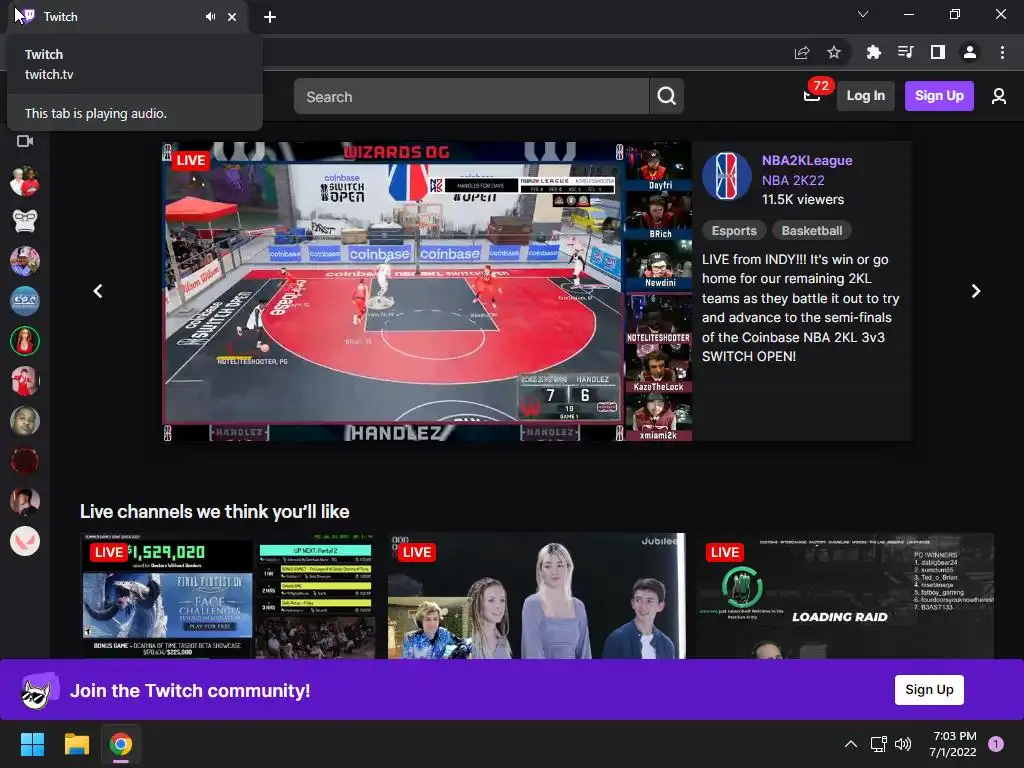Expand the system tray hidden icons chevron
Image resolution: width=1024 pixels, height=768 pixels.
point(850,744)
